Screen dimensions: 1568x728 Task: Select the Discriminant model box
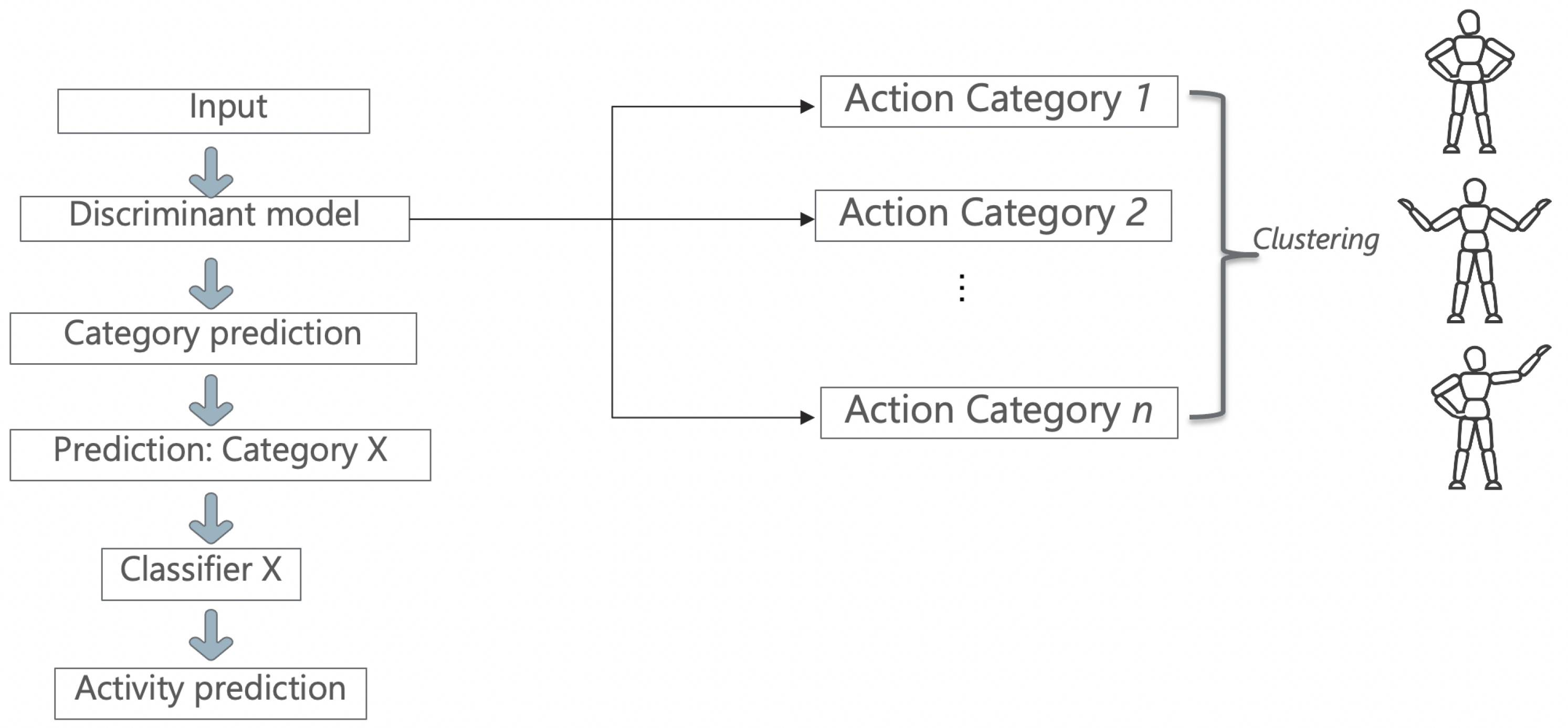pos(215,218)
